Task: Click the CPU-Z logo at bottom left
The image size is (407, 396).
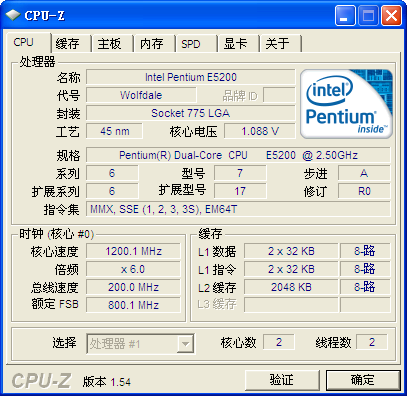Action: coord(41,381)
